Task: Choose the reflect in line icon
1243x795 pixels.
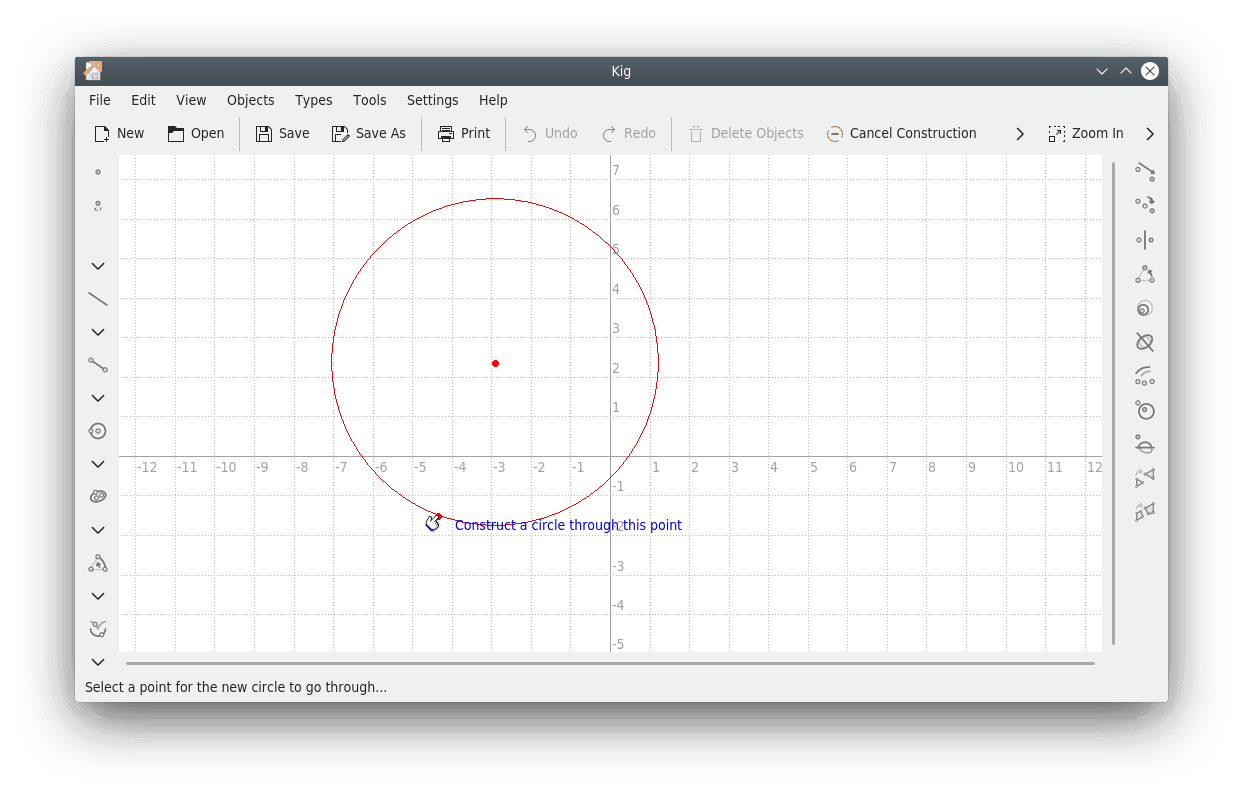Action: coord(1145,240)
